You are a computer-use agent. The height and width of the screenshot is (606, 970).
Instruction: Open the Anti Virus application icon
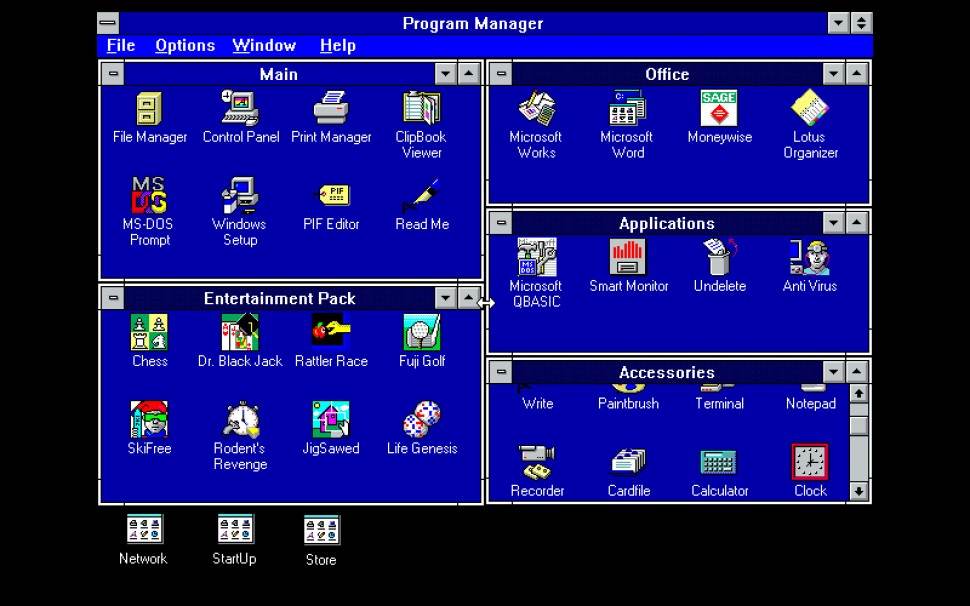pos(809,258)
